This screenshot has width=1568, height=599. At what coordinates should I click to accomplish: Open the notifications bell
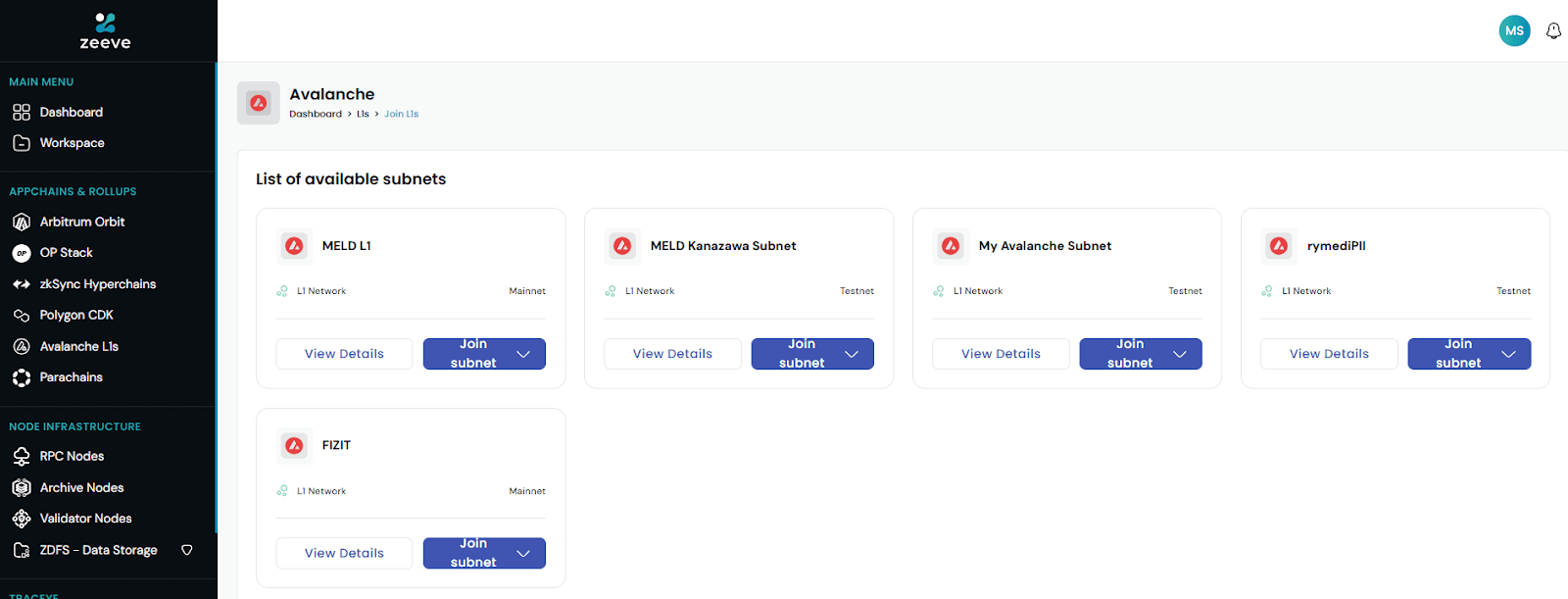click(x=1553, y=31)
